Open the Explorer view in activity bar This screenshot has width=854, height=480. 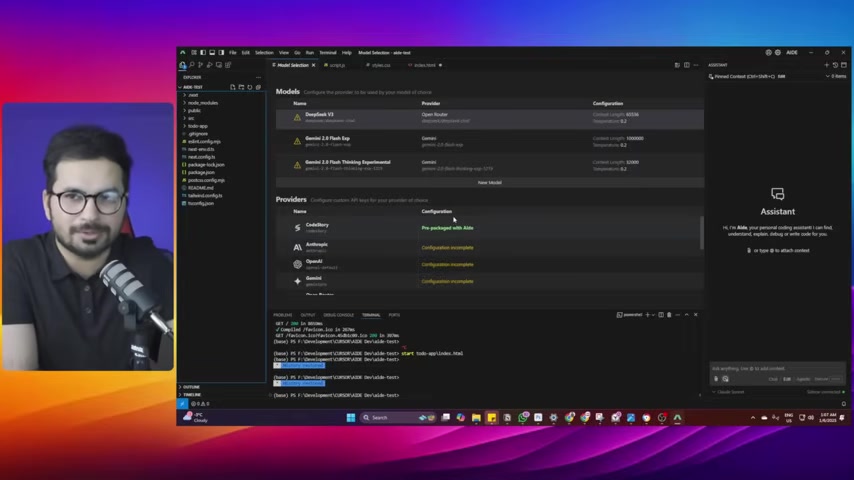pos(182,65)
